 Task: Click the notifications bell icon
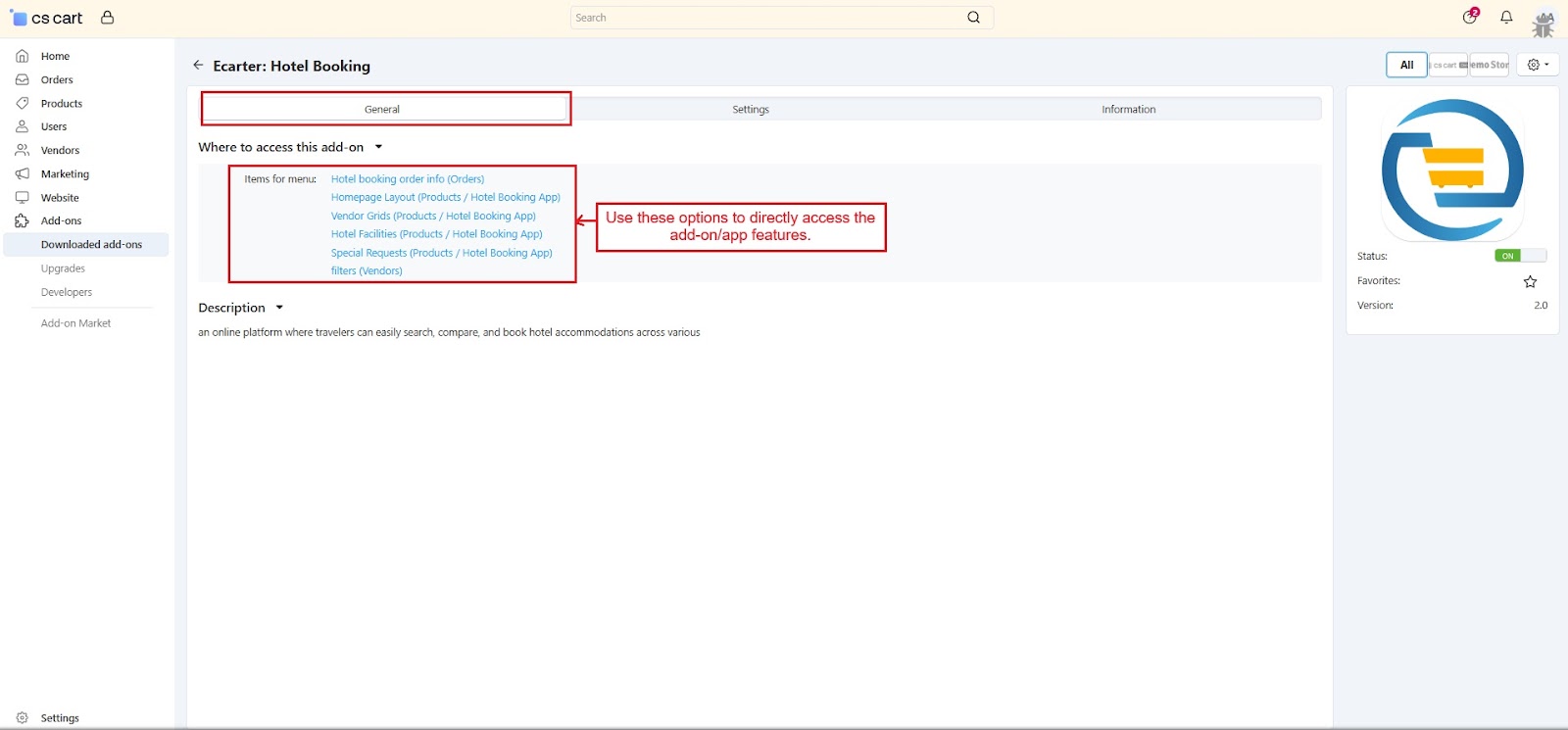point(1506,17)
